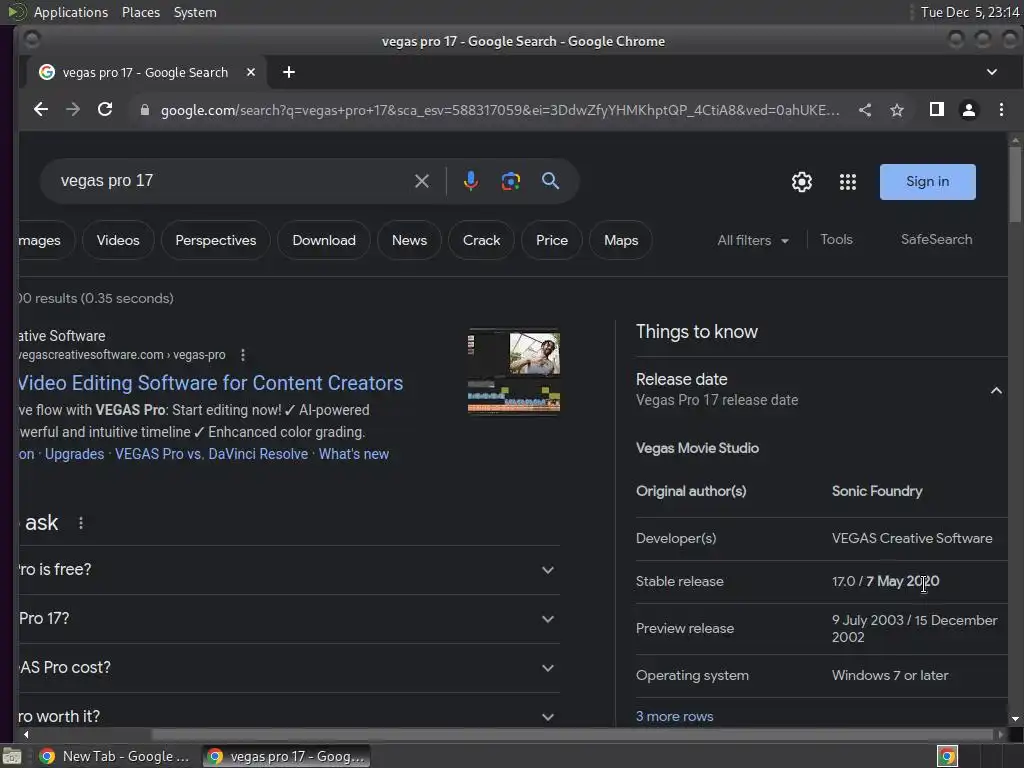Switch to News results

[x=409, y=240]
